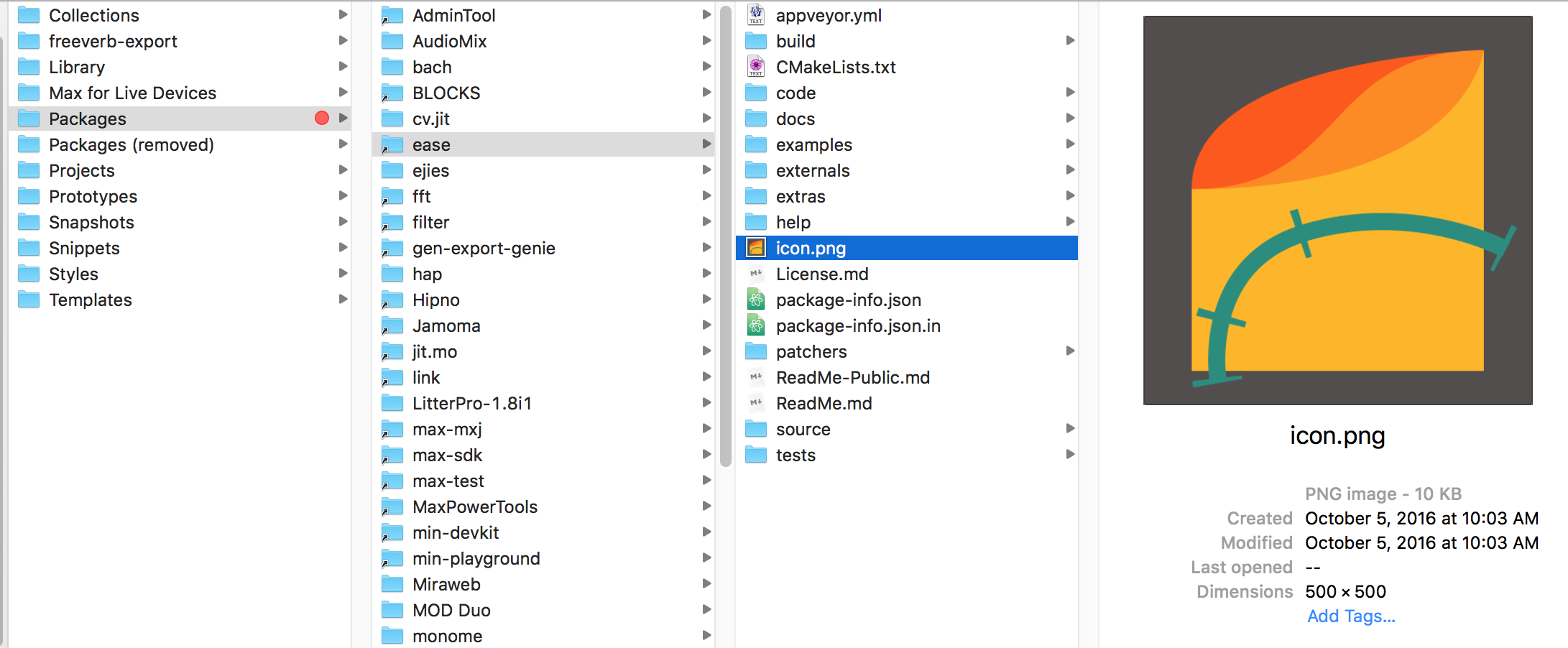Expand the tests folder arrow
Screen dimensions: 1568x648
1070,454
